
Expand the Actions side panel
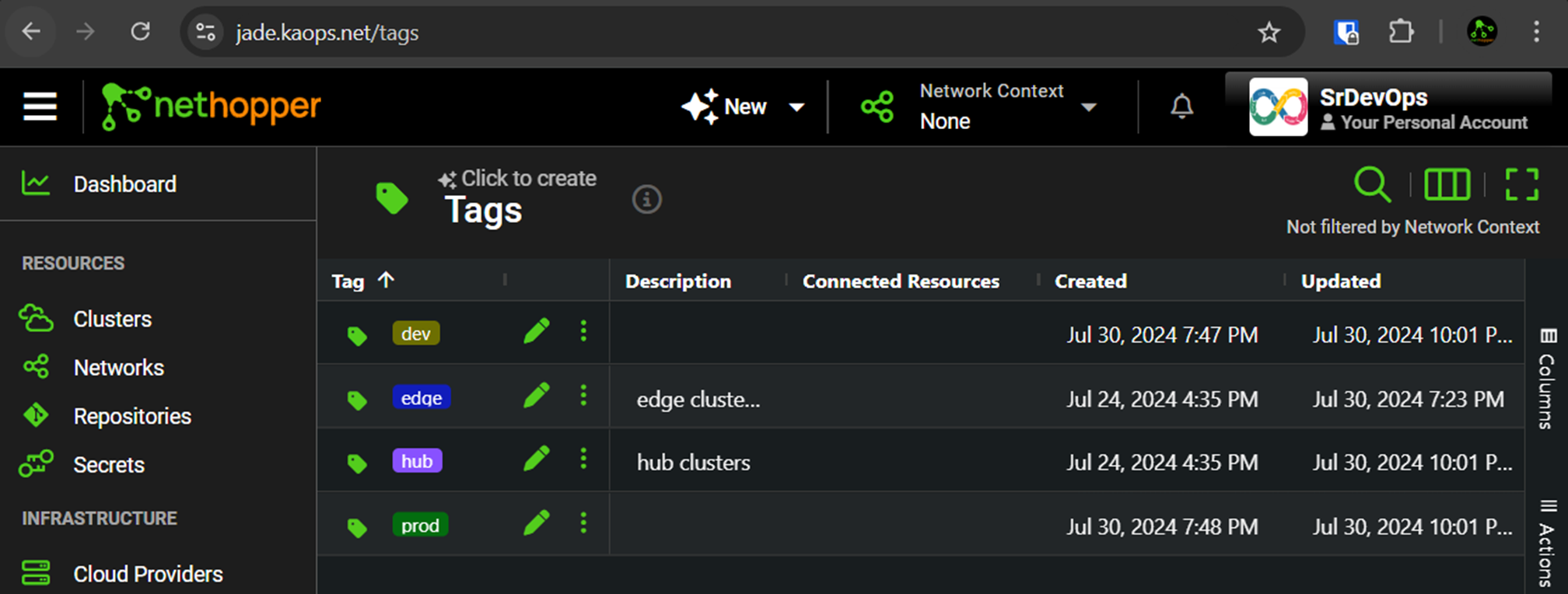(x=1547, y=543)
